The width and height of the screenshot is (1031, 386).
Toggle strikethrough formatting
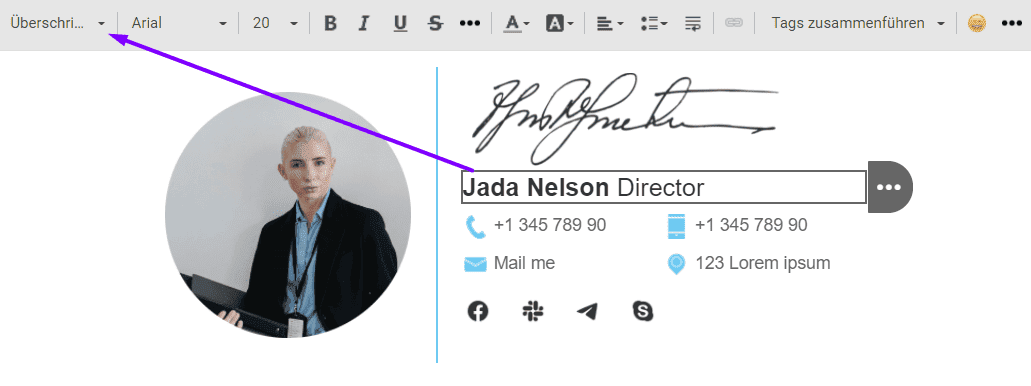click(435, 24)
